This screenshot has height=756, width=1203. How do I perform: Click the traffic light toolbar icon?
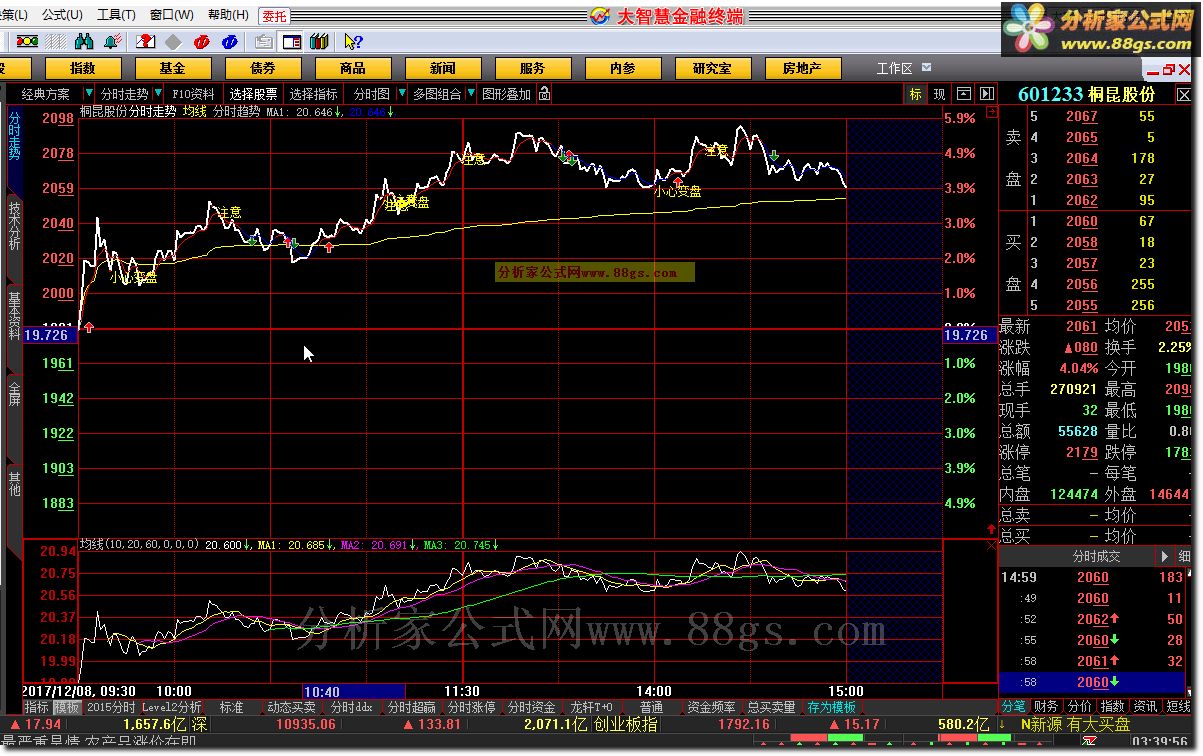point(27,41)
